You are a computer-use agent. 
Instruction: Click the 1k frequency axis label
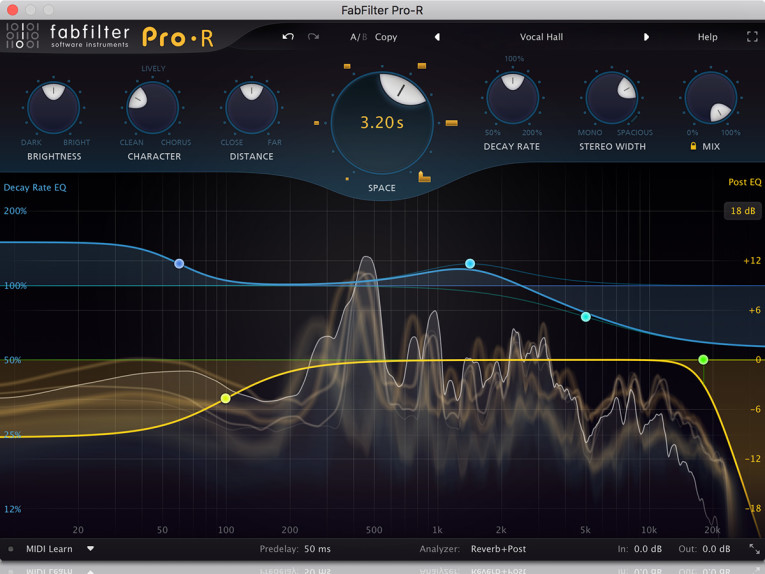[437, 530]
